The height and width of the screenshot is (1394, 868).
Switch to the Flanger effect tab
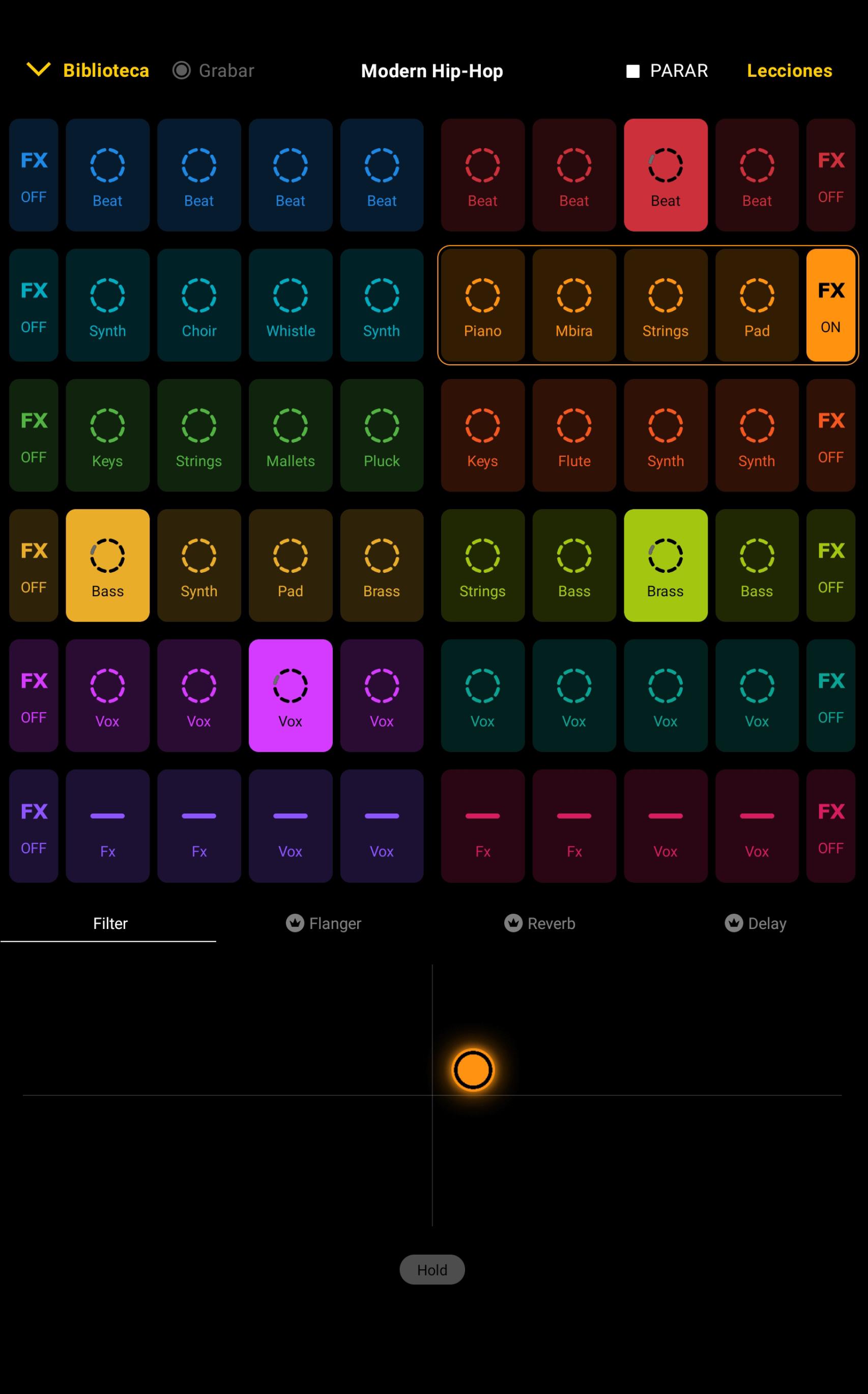[324, 923]
